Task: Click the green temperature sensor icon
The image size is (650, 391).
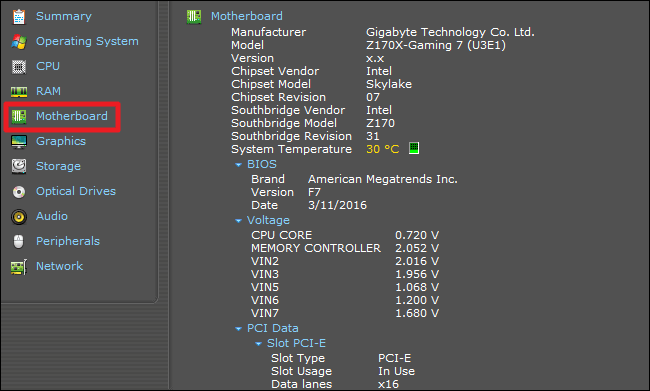Action: [x=414, y=148]
